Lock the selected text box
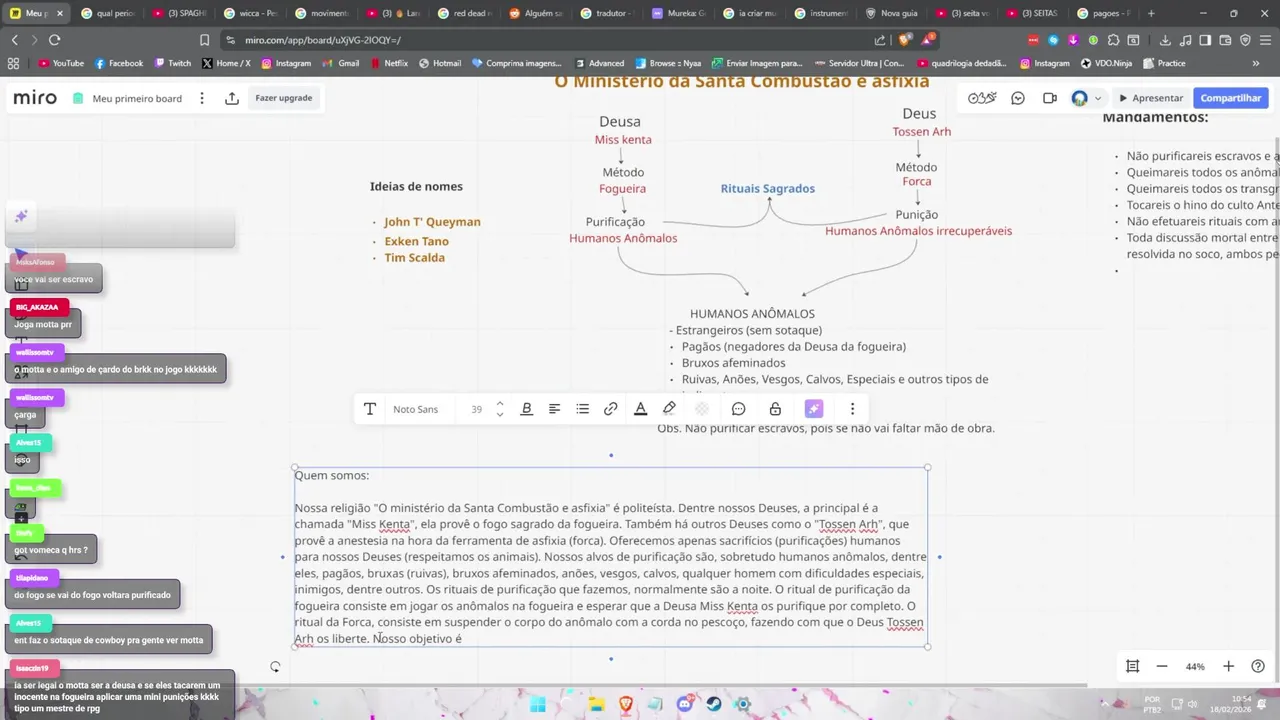 (775, 409)
